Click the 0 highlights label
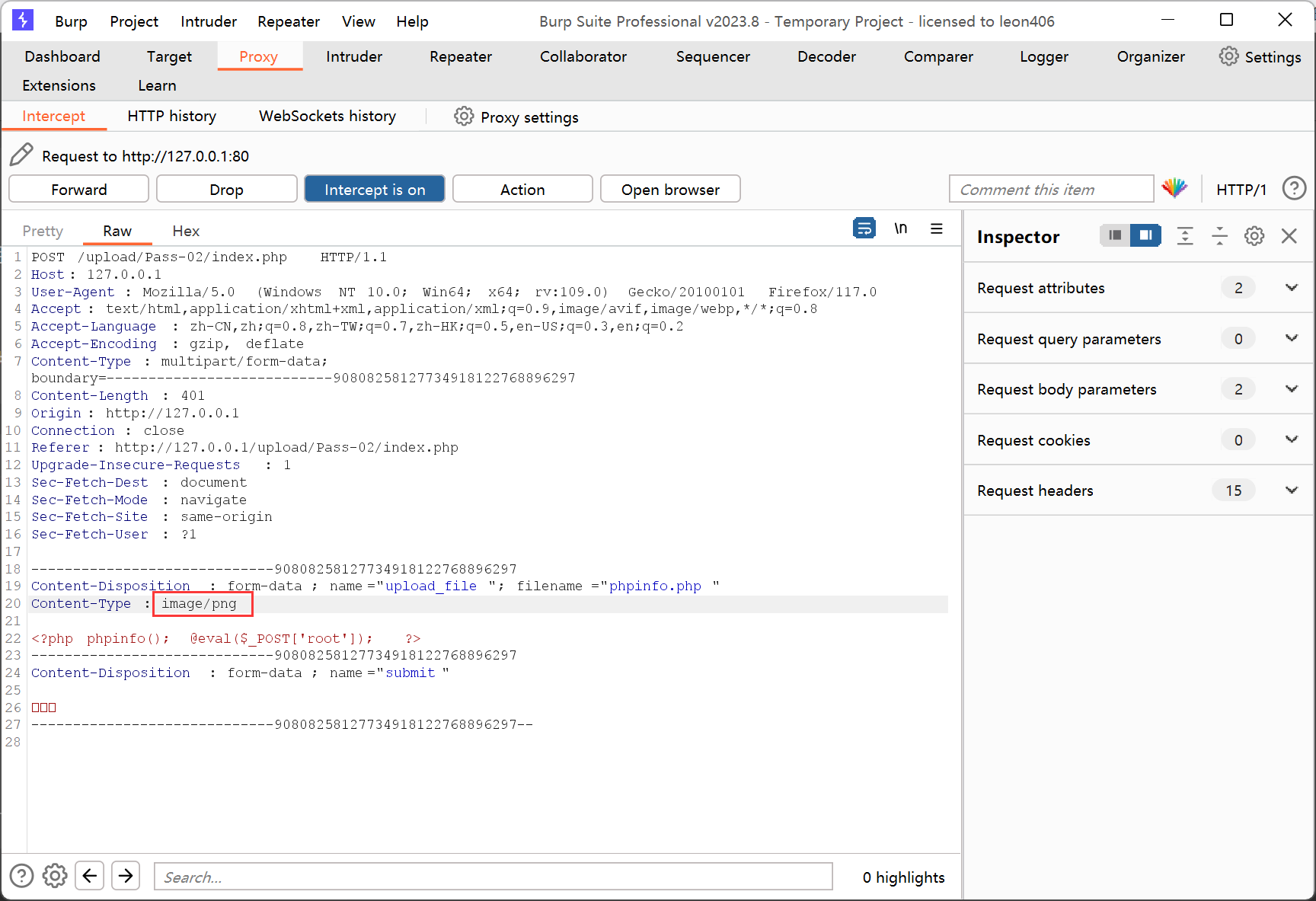 tap(903, 877)
